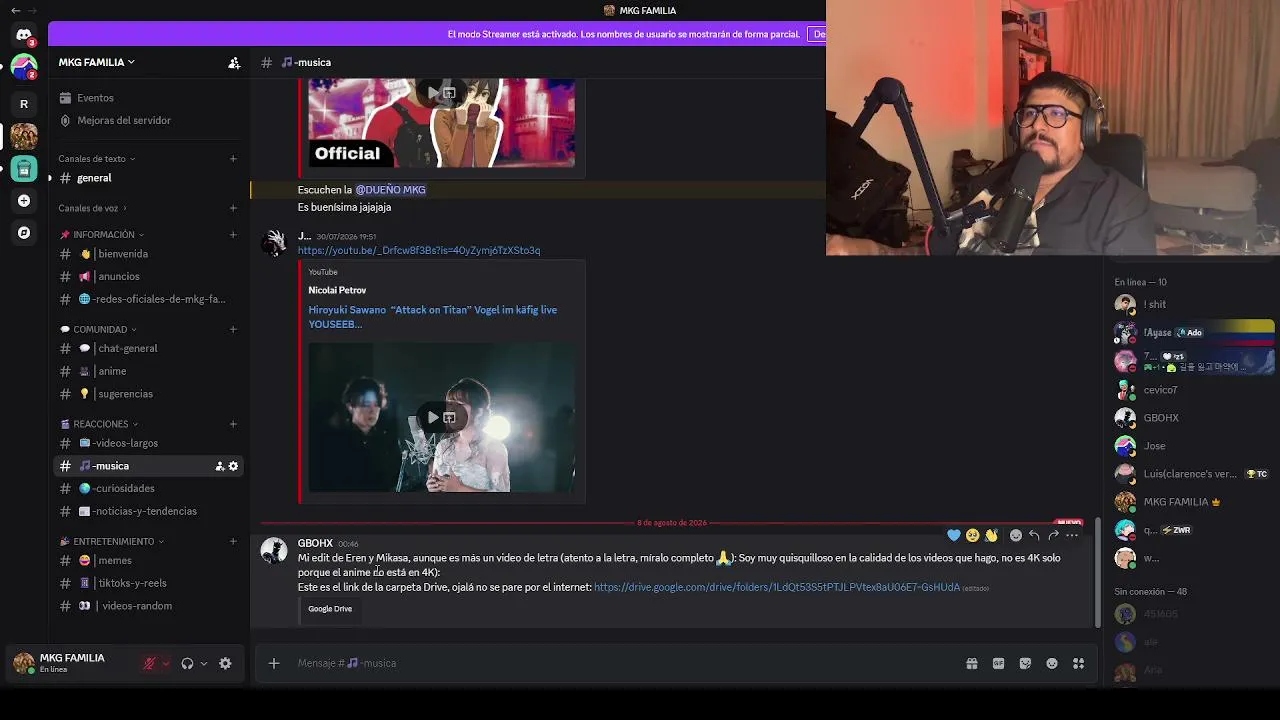Collapse ENTRETENIMIENTO category

111,541
